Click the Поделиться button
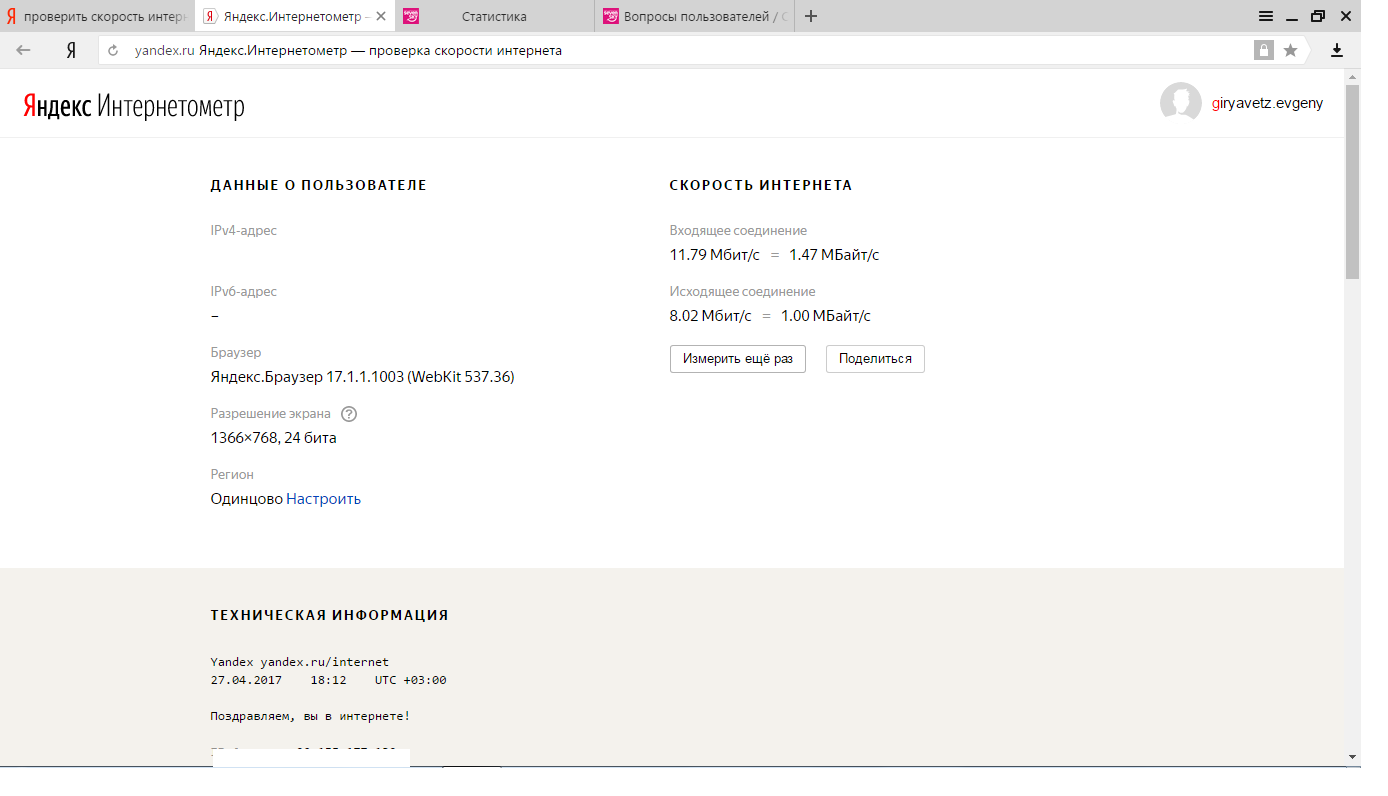This screenshot has width=1388, height=796. (875, 359)
